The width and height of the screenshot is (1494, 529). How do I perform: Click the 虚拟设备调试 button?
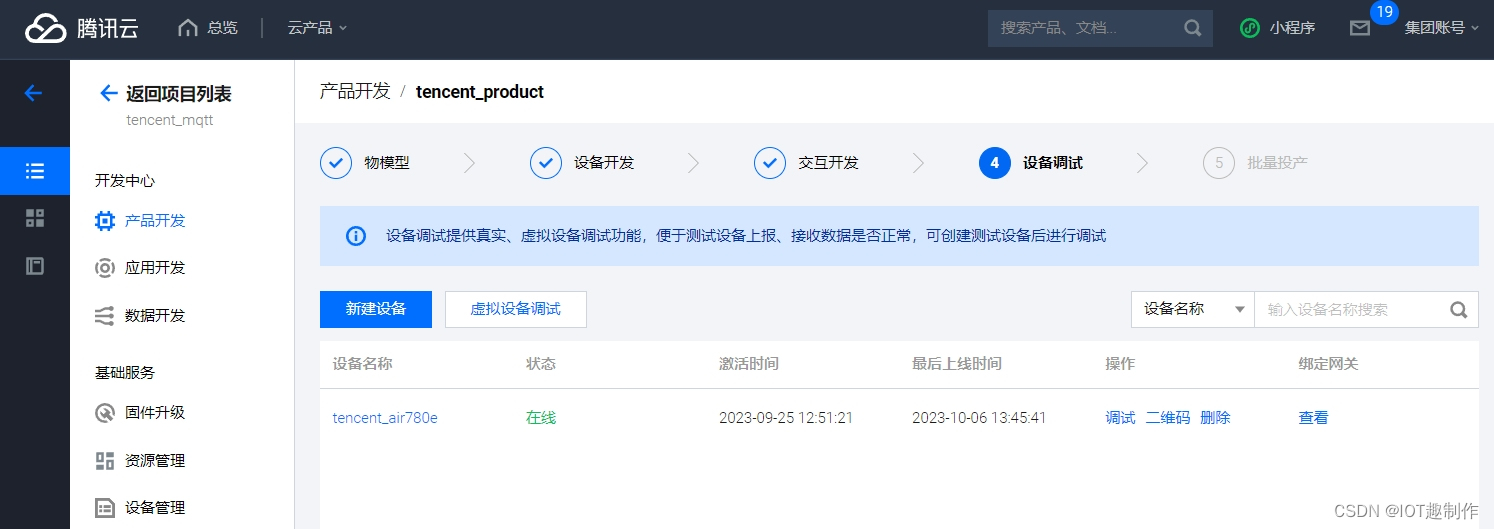point(516,310)
